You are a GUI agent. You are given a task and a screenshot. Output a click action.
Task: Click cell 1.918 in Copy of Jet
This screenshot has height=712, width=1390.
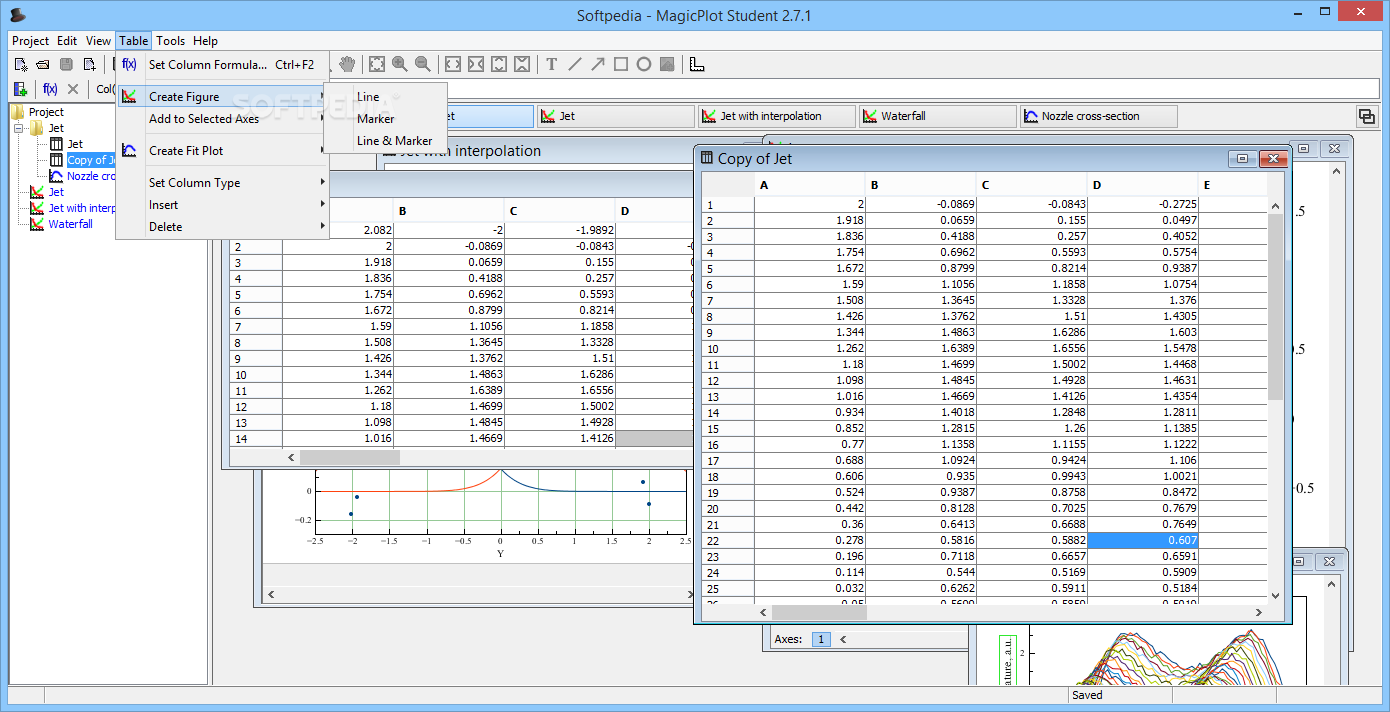pos(810,220)
